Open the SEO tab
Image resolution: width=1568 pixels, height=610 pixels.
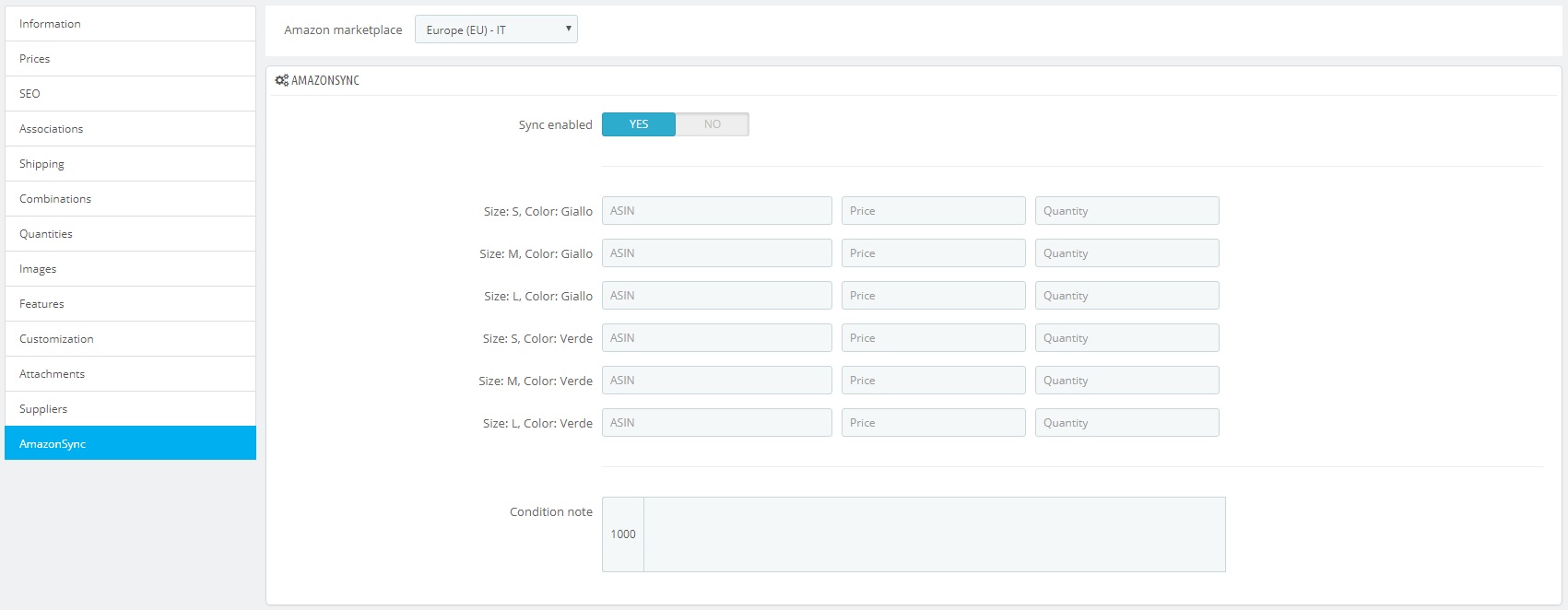pyautogui.click(x=130, y=94)
